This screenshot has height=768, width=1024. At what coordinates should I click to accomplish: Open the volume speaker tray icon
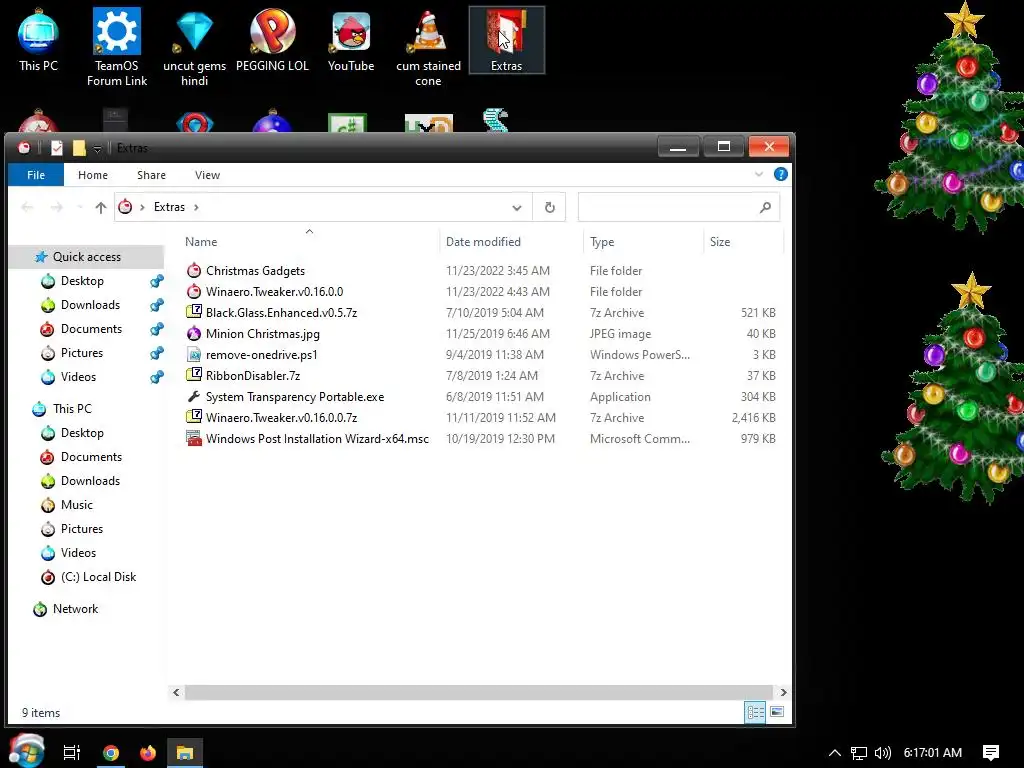[x=882, y=752]
